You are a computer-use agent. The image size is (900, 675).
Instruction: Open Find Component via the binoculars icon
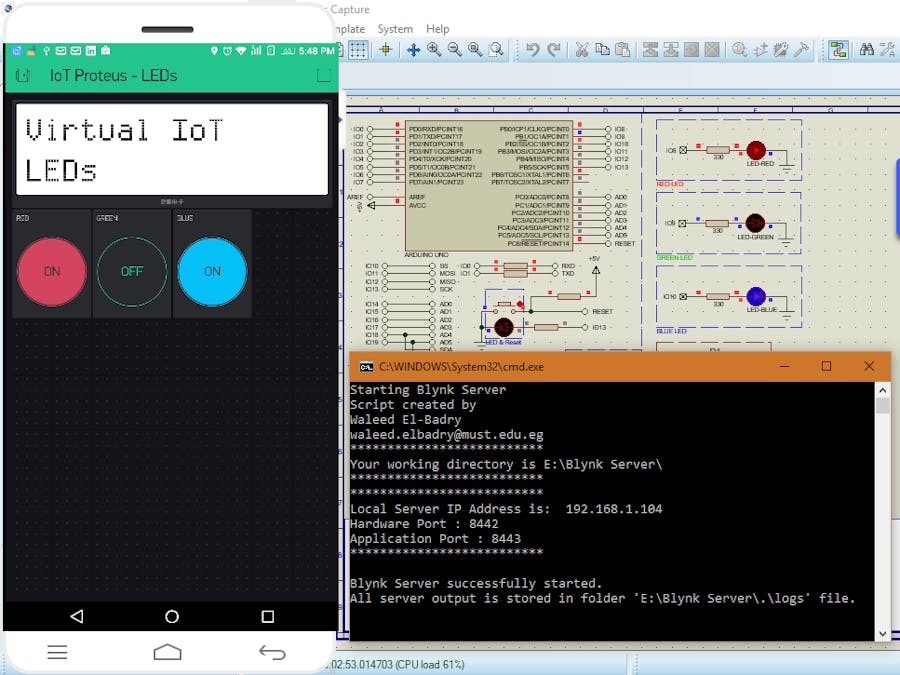point(866,49)
